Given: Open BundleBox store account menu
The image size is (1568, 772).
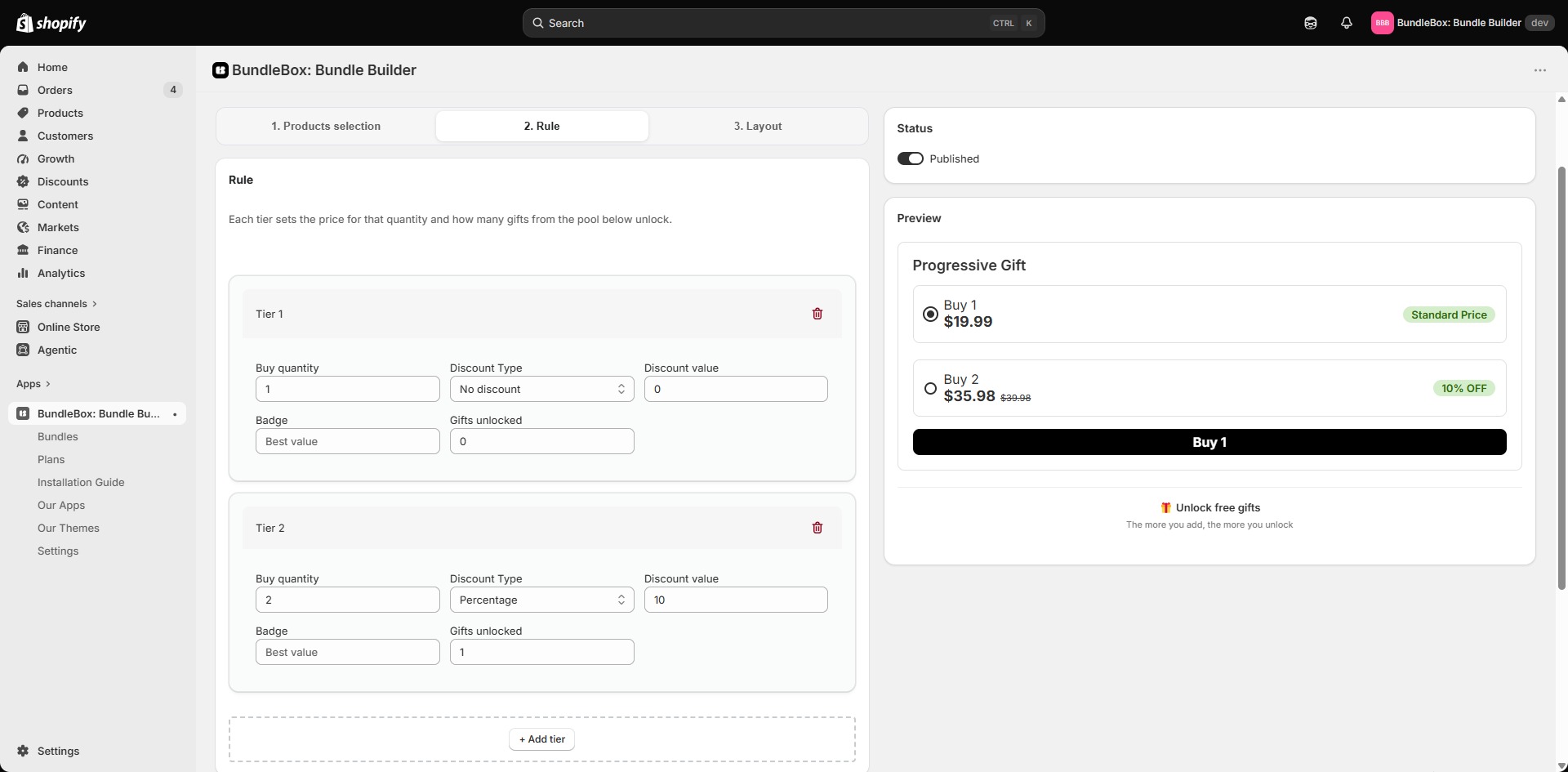Looking at the screenshot, I should 1463,23.
